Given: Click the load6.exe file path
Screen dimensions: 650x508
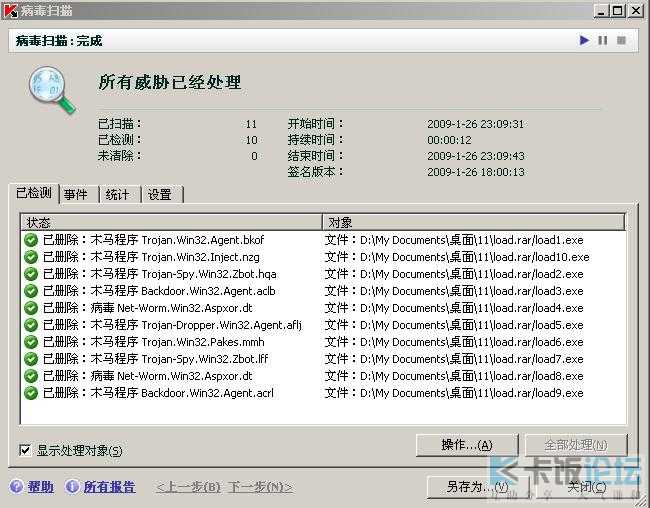Looking at the screenshot, I should tap(454, 342).
